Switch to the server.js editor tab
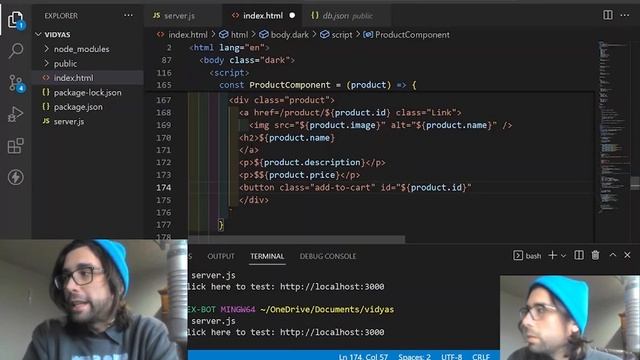The width and height of the screenshot is (640, 360). (x=183, y=16)
